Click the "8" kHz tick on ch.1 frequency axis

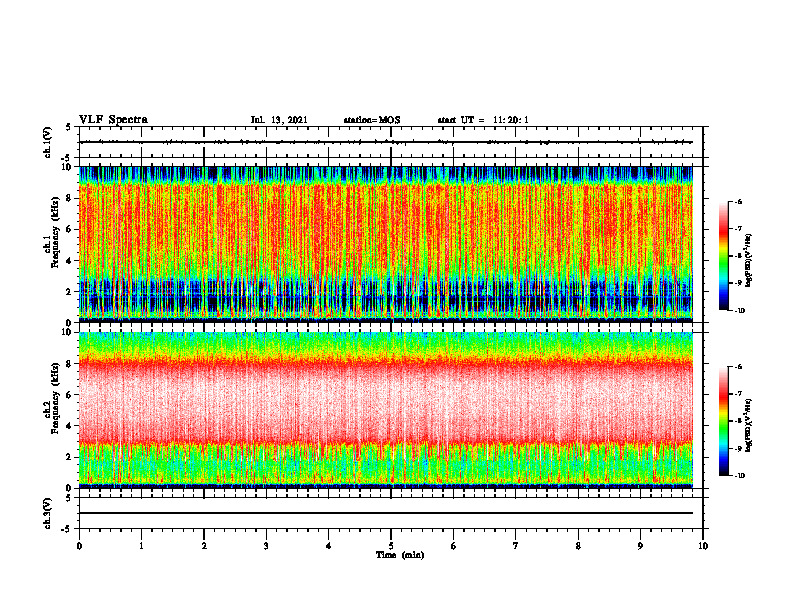[x=70, y=198]
